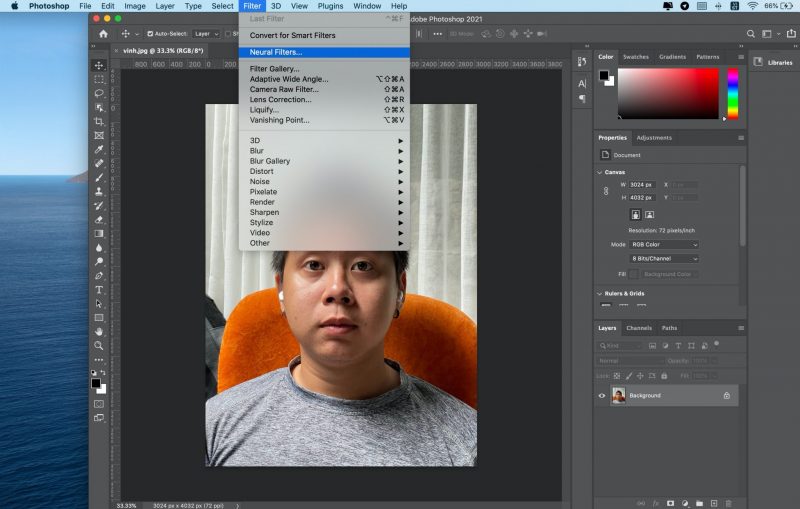Collapse the Rulers & Grids section
The width and height of the screenshot is (800, 509).
[600, 294]
